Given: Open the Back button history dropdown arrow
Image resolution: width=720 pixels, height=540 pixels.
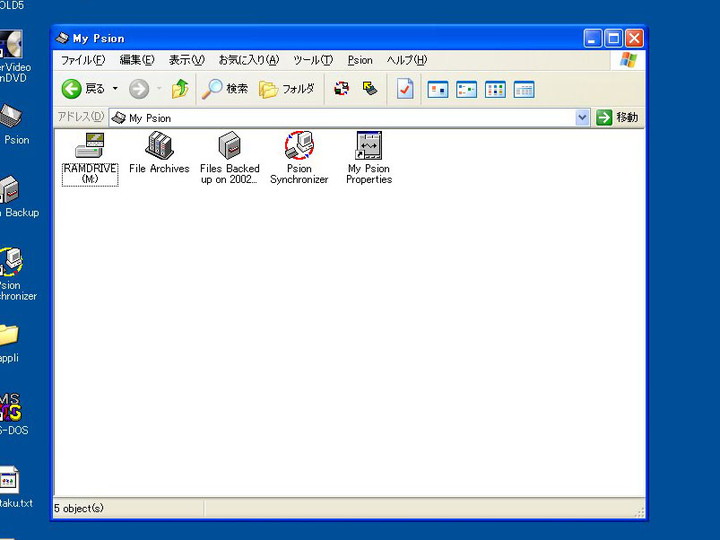Looking at the screenshot, I should 115,89.
